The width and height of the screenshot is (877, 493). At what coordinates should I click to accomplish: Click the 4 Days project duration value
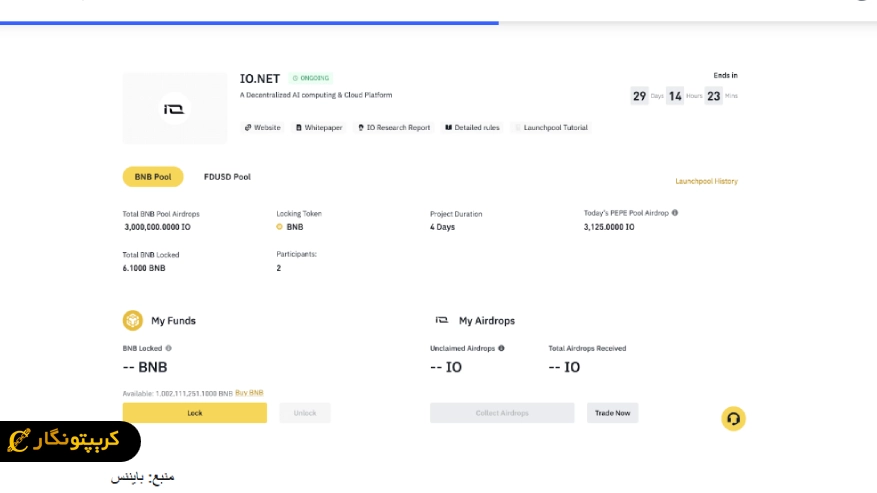pyautogui.click(x=442, y=227)
